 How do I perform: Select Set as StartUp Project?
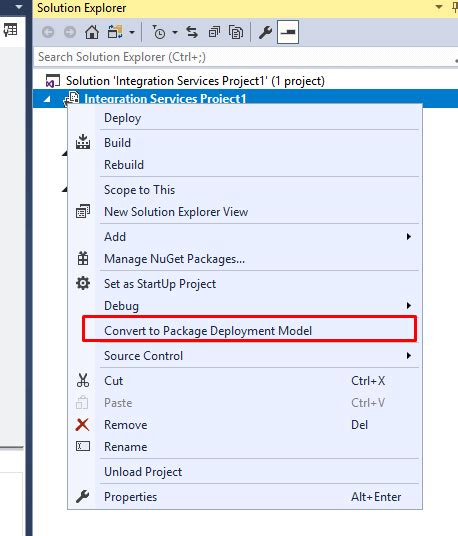(x=245, y=284)
